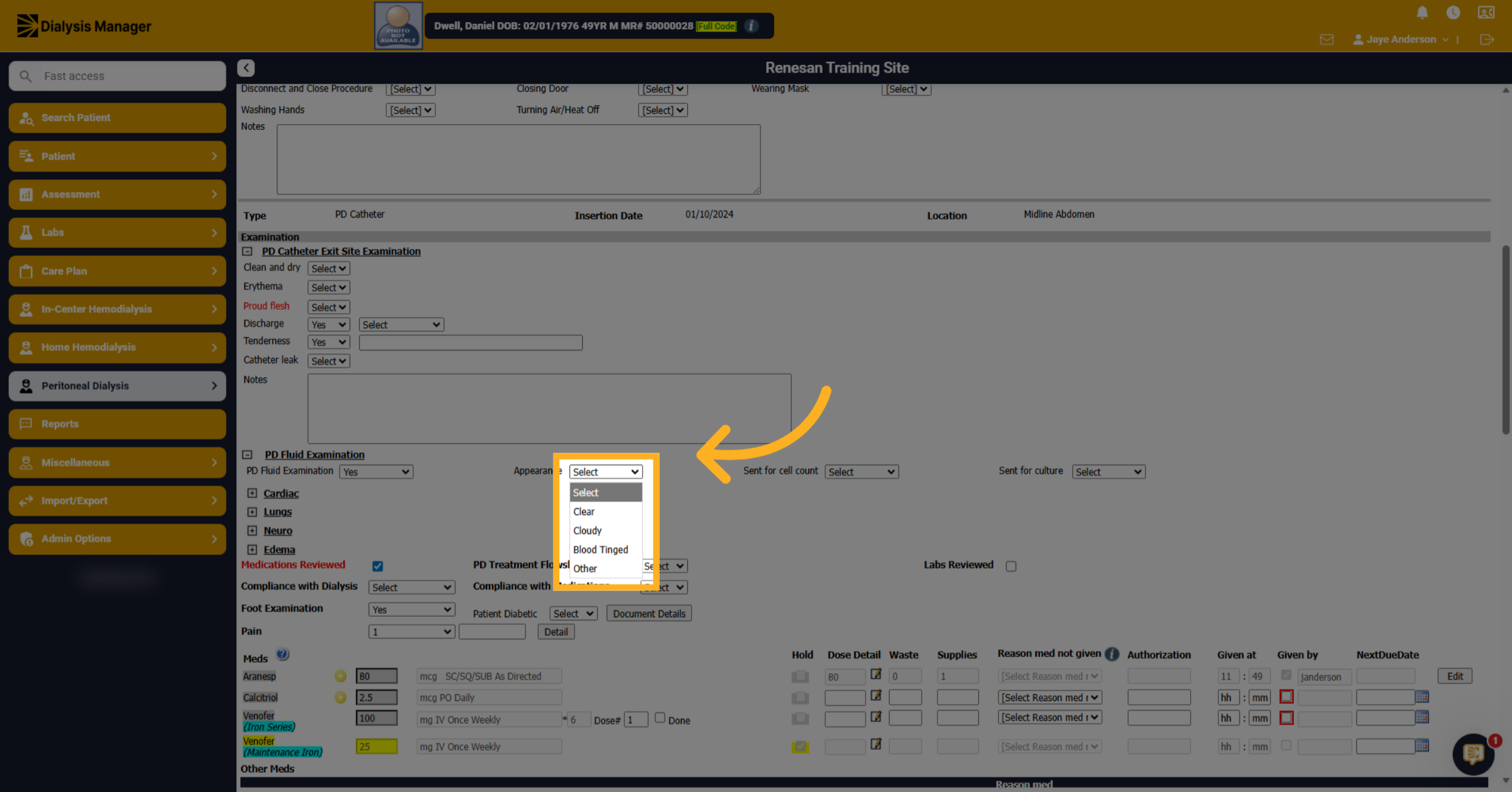
Task: Check the Labs Reviewed checkbox
Action: pyautogui.click(x=1011, y=566)
